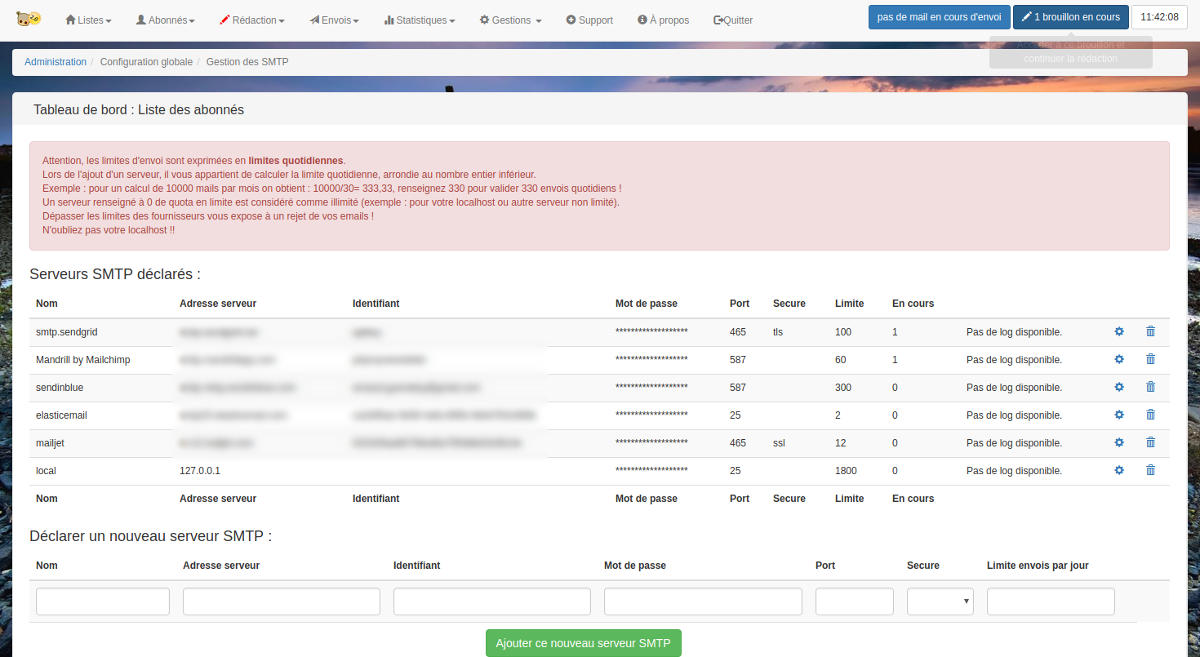Follow the Administration breadcrumb link
This screenshot has width=1200, height=657.
pos(55,61)
